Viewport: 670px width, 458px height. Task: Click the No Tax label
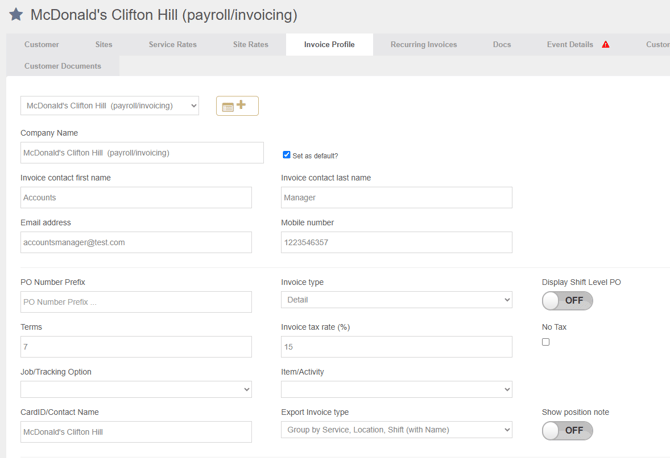(554, 327)
